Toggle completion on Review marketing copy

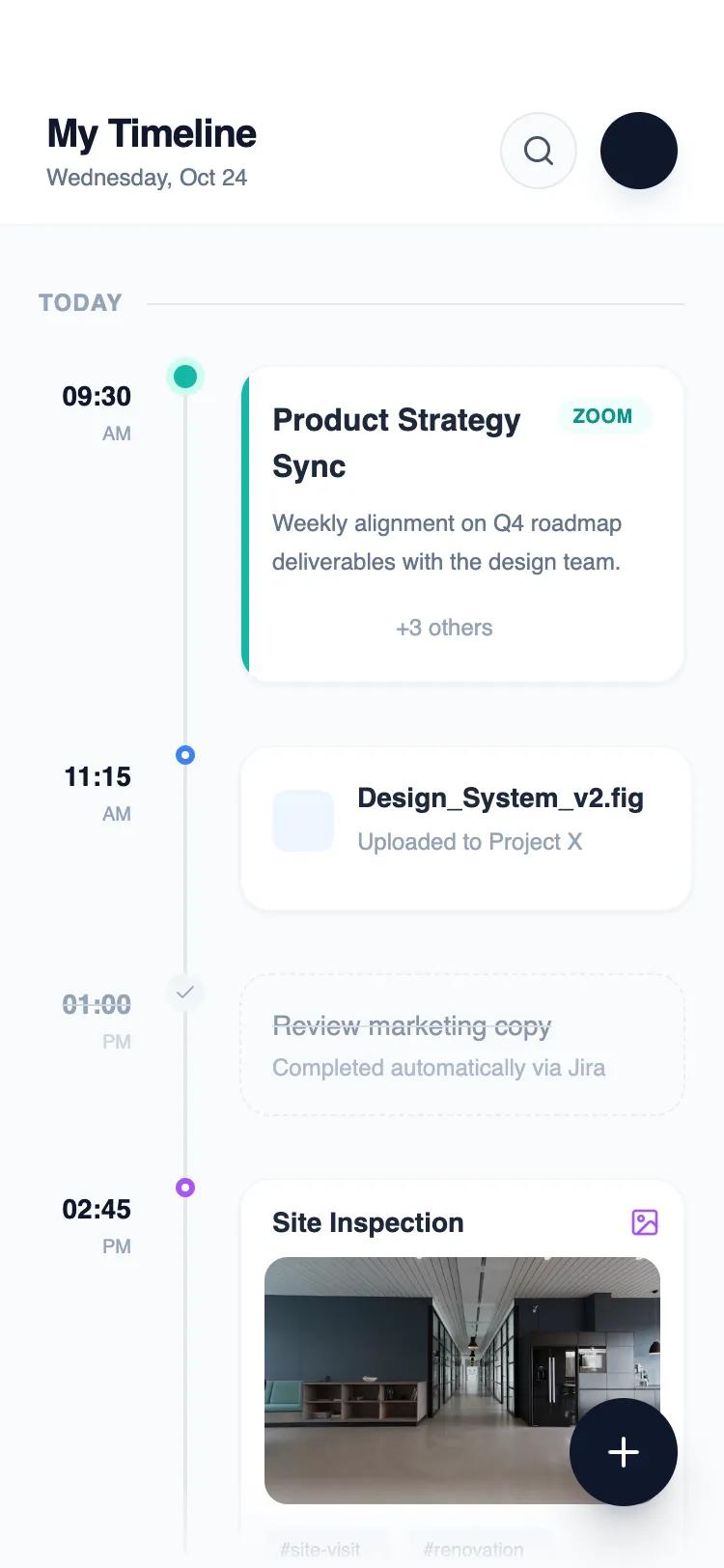point(411,1025)
